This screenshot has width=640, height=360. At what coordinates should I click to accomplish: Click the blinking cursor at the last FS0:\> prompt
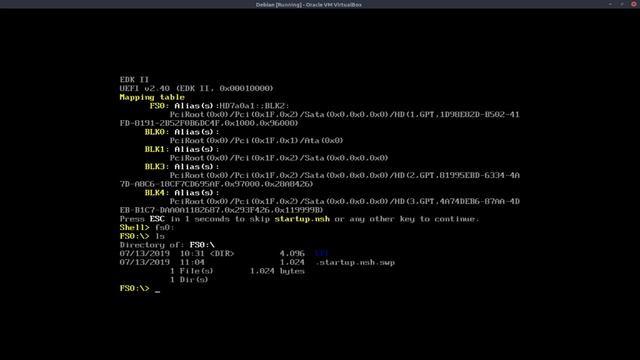[x=158, y=290]
